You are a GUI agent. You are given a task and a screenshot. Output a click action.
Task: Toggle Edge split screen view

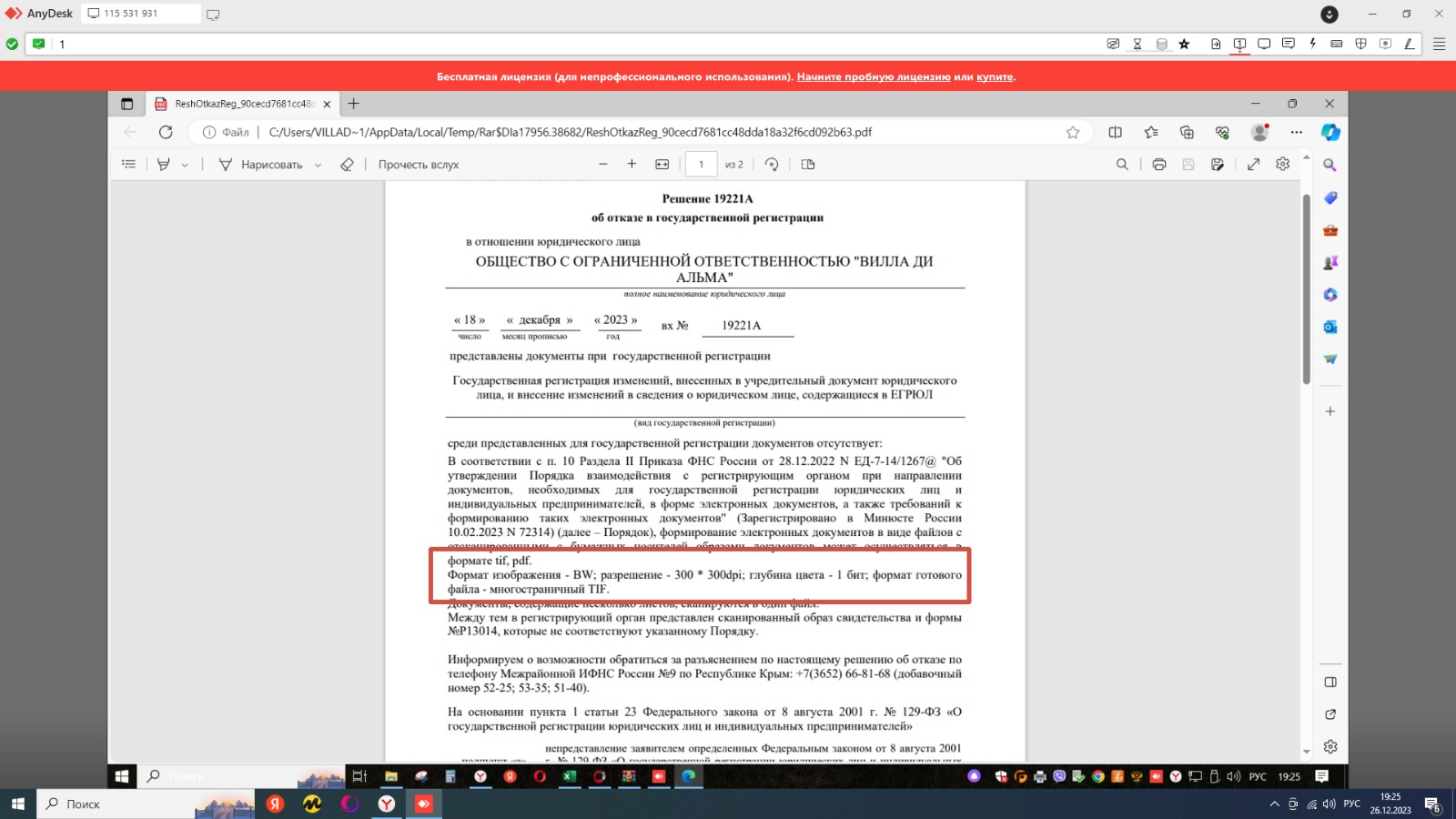point(1115,132)
